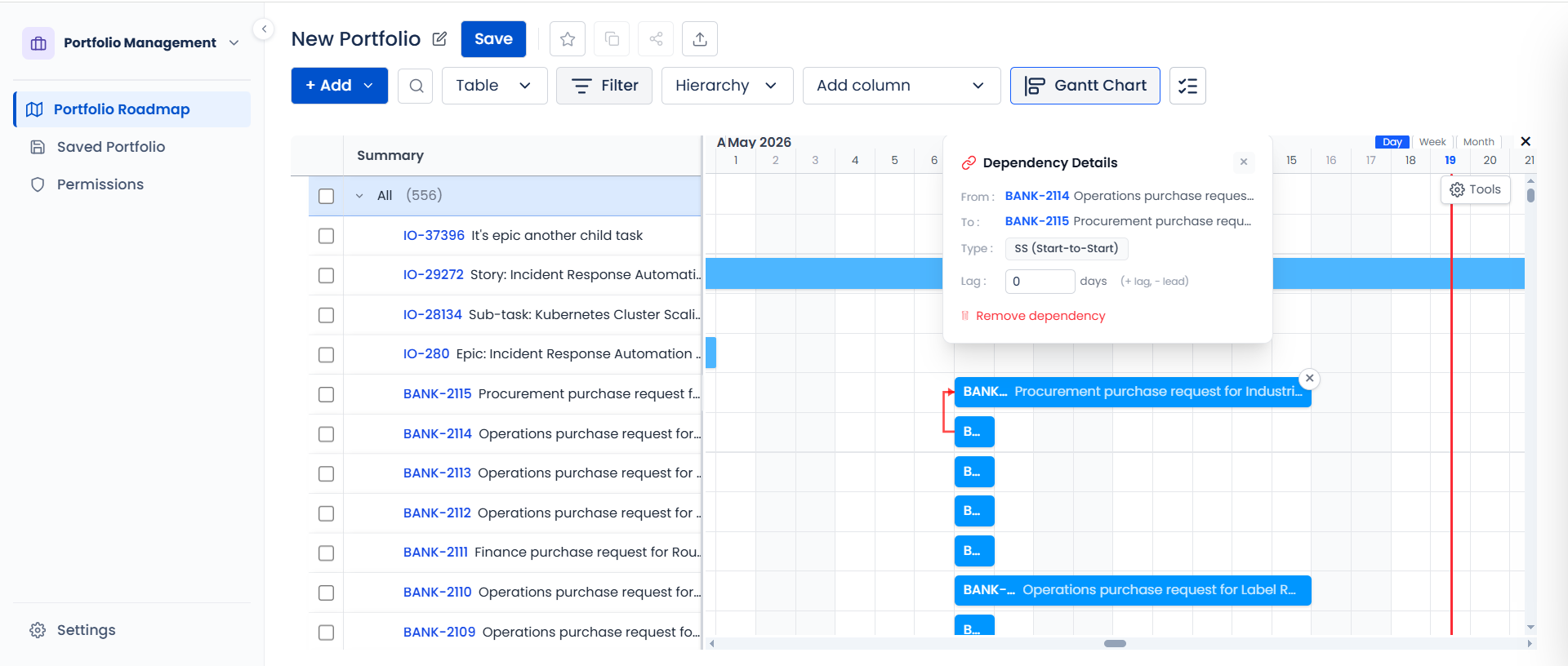Export the portfolio with upload icon
The image size is (1568, 666).
[x=700, y=39]
